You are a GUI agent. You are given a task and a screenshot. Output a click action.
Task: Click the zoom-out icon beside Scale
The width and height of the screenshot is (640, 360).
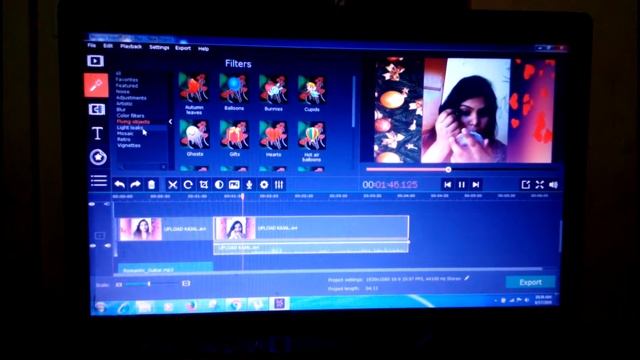point(119,284)
